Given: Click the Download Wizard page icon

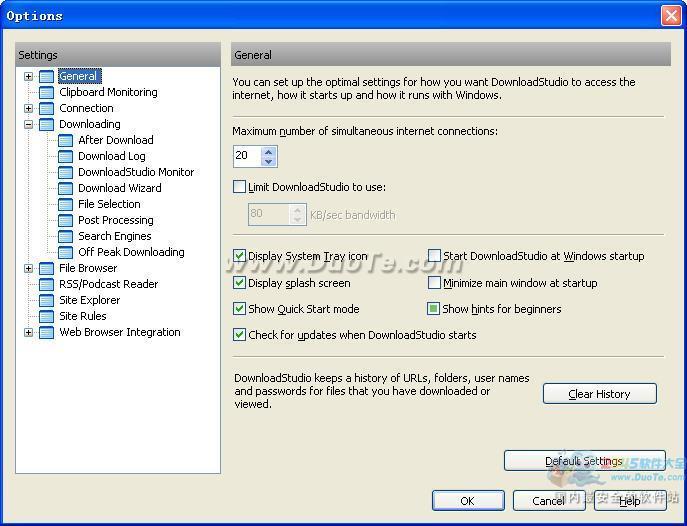Looking at the screenshot, I should pos(66,188).
